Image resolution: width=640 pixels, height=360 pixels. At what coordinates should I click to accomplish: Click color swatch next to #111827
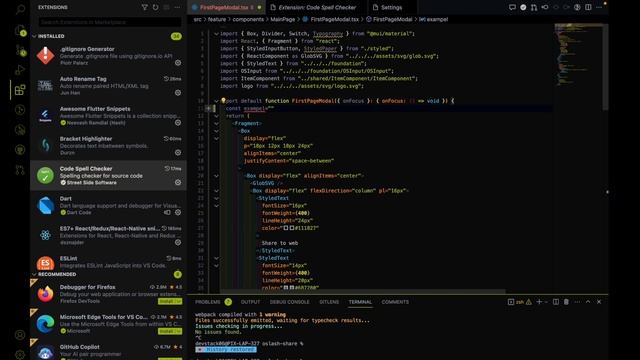pos(292,228)
